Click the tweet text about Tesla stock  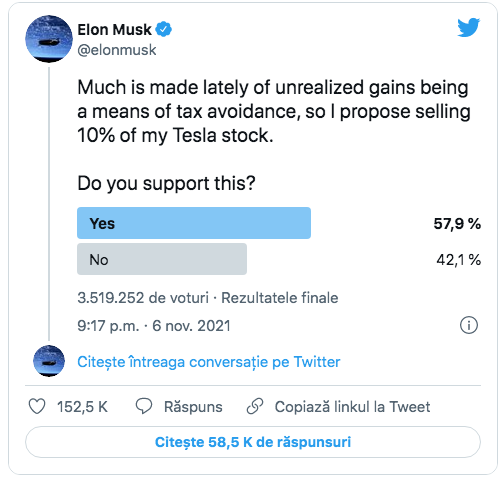coord(274,111)
